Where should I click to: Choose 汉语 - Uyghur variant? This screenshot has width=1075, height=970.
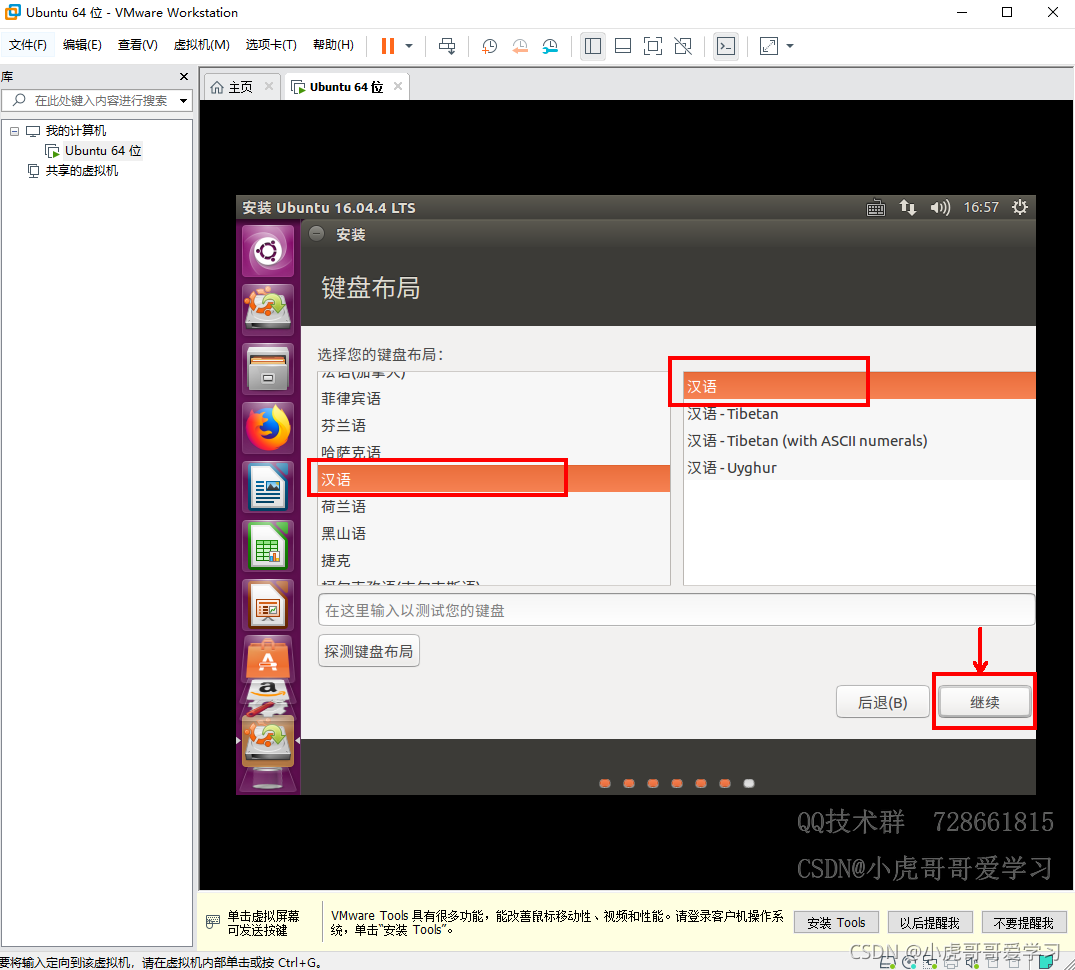tap(860, 468)
